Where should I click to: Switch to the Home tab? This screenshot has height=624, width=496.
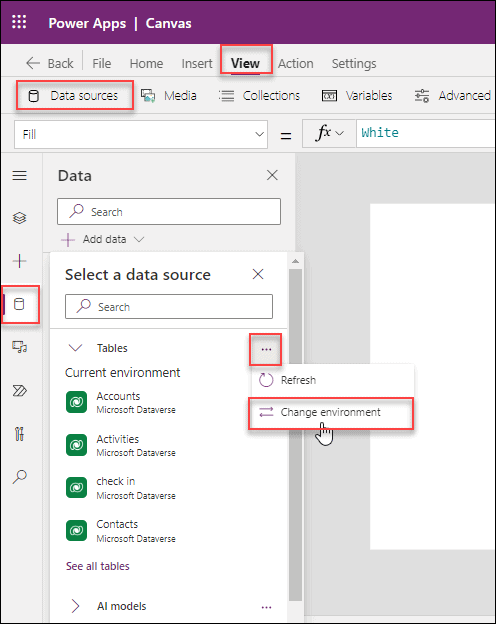coord(146,63)
